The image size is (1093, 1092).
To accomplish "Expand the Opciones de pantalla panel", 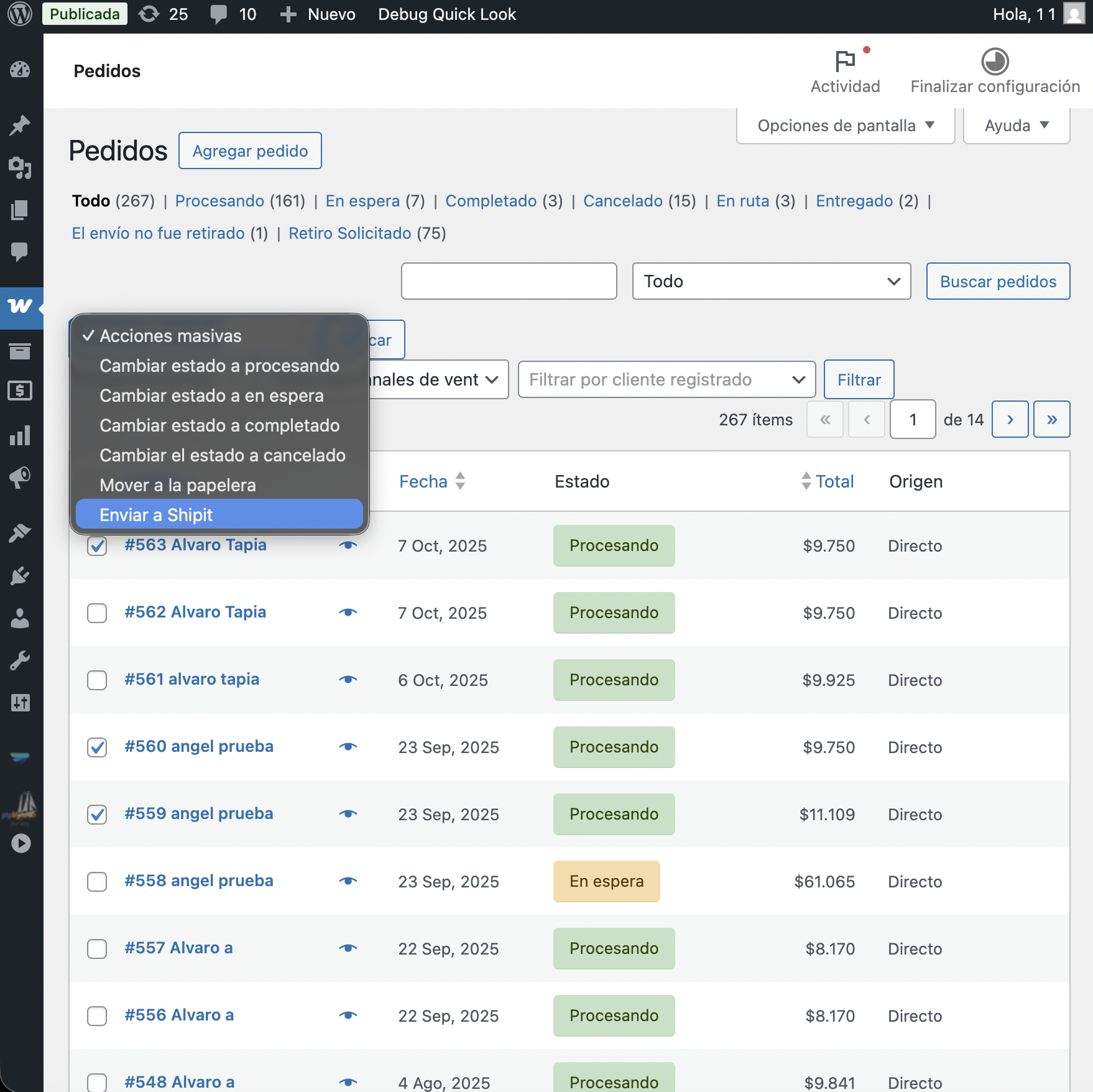I will 845,126.
